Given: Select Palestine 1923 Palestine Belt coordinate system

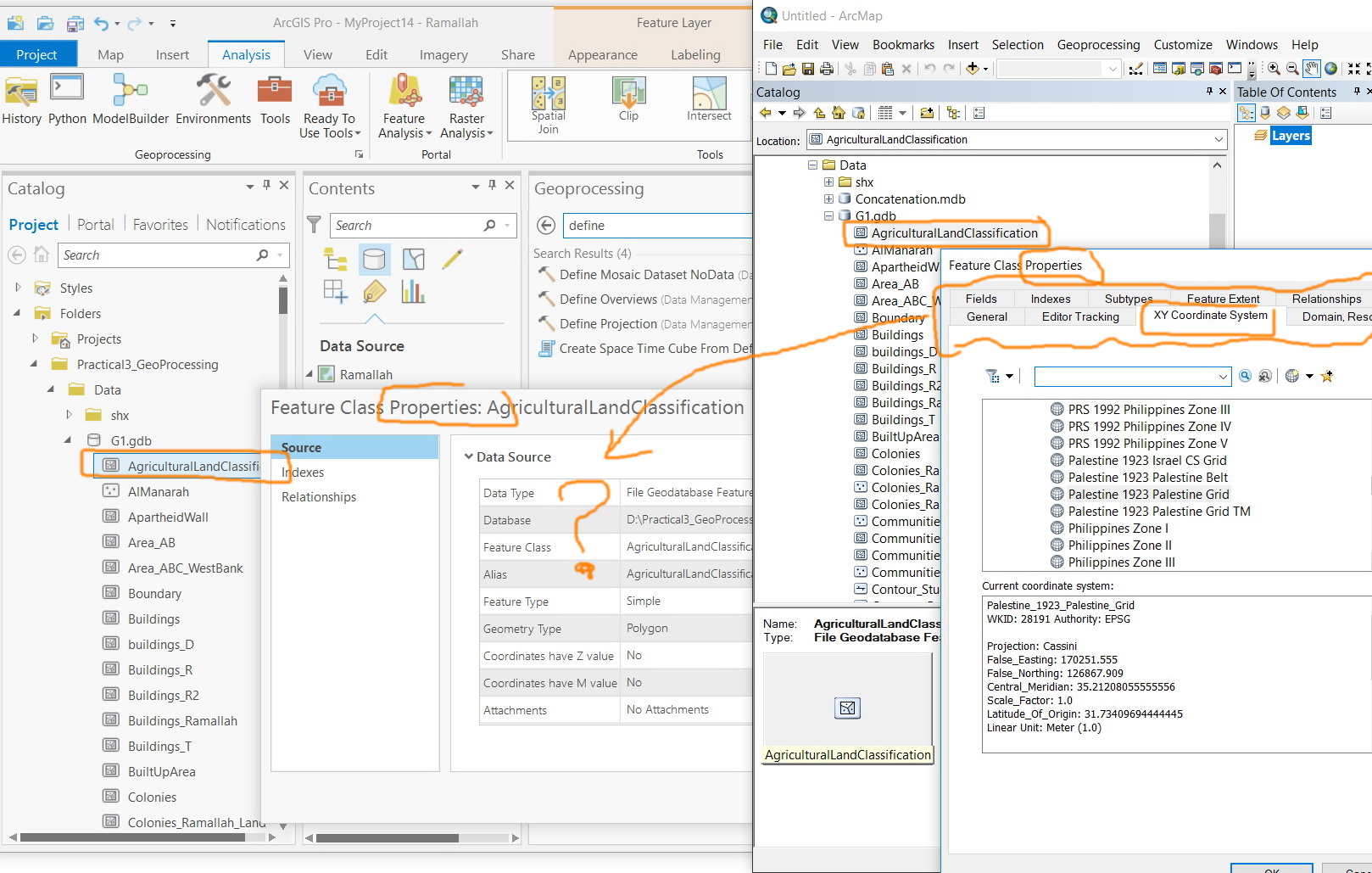Looking at the screenshot, I should [x=1147, y=477].
